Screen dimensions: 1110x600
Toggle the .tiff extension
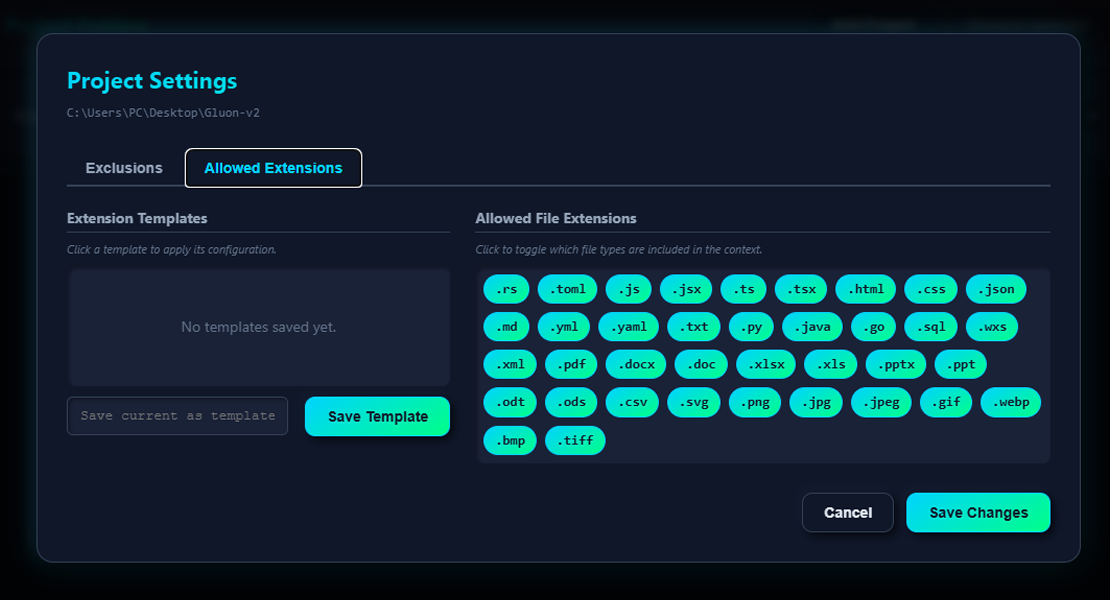point(575,440)
